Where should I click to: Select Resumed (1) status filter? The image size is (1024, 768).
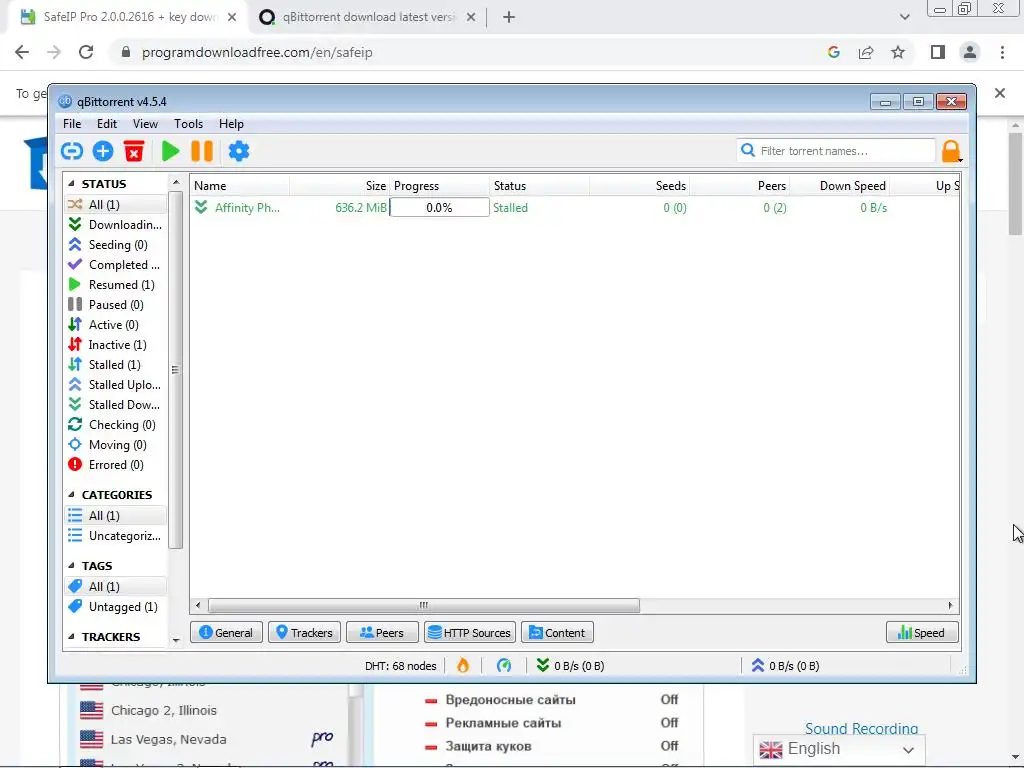click(x=116, y=285)
